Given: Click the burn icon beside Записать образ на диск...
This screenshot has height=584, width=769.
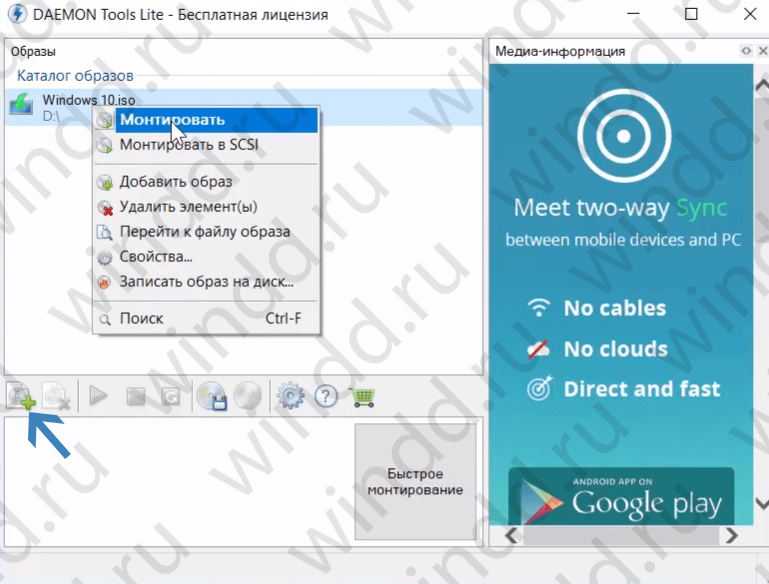Looking at the screenshot, I should point(104,282).
